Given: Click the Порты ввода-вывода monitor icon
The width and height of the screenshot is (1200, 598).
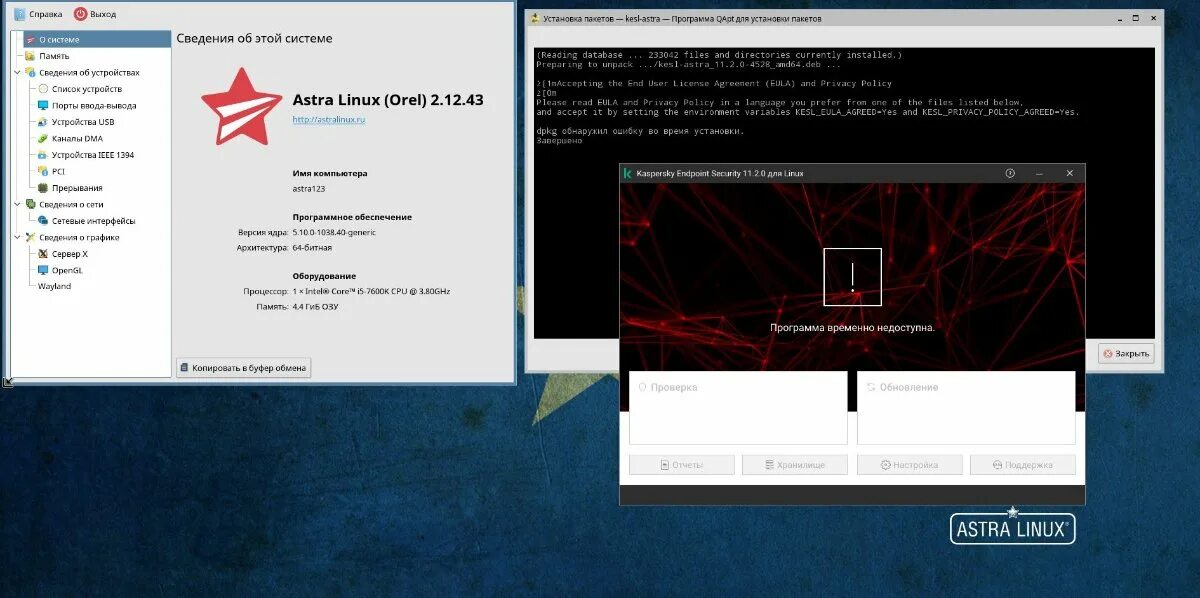Looking at the screenshot, I should tap(43, 105).
